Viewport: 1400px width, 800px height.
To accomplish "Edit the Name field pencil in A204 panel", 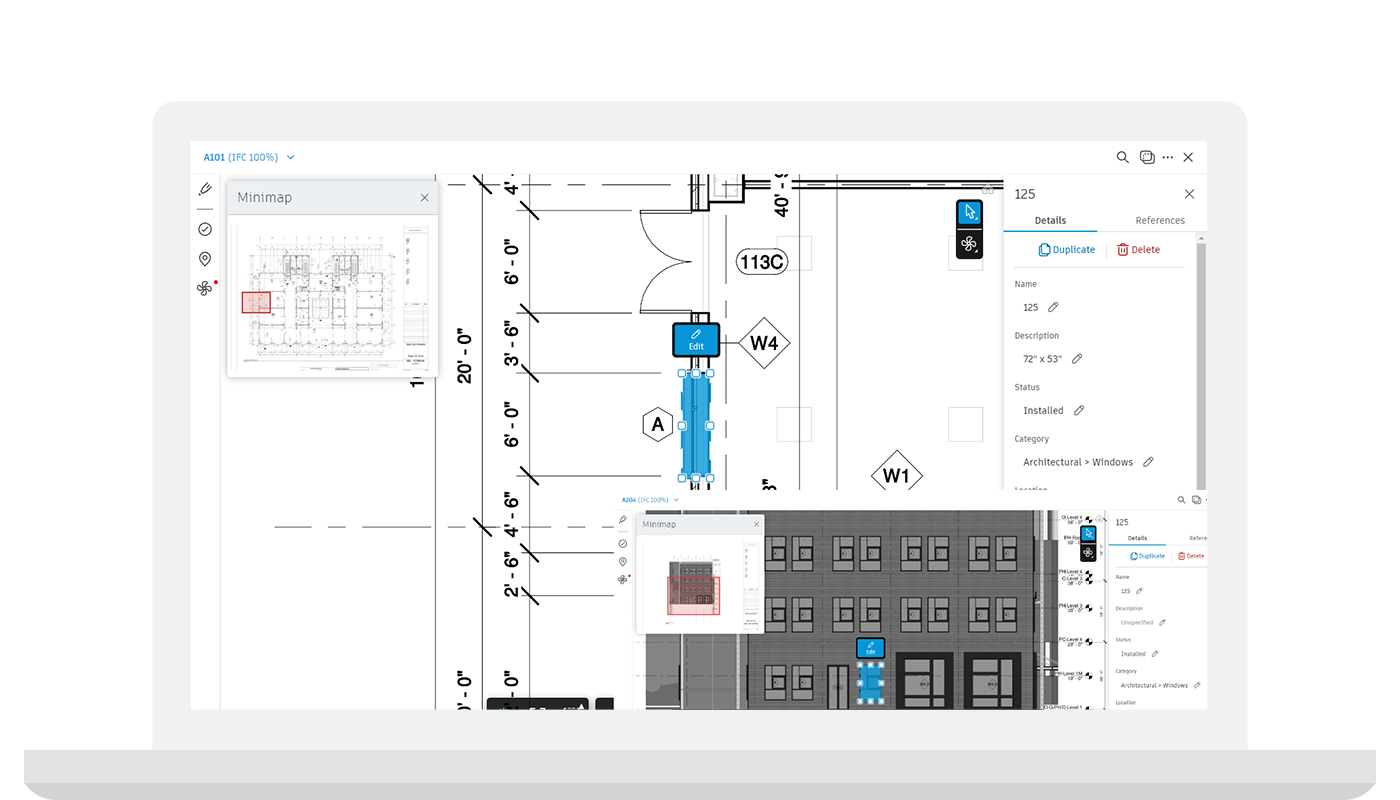I will 1139,591.
